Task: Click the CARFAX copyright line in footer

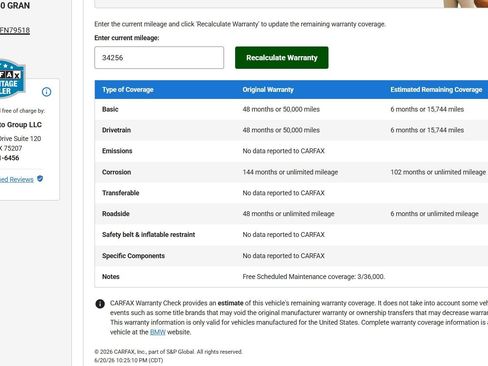Action: pos(168,352)
